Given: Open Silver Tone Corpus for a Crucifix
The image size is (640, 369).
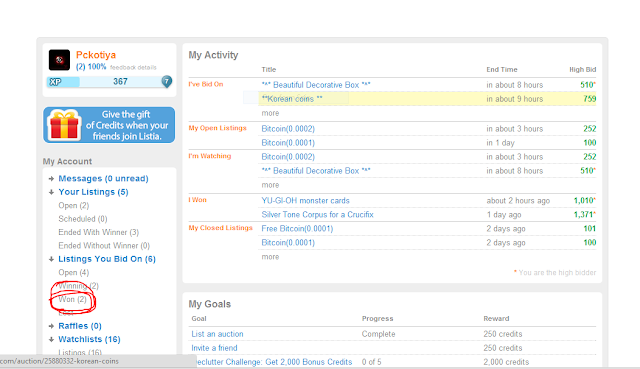Looking at the screenshot, I should (x=318, y=214).
